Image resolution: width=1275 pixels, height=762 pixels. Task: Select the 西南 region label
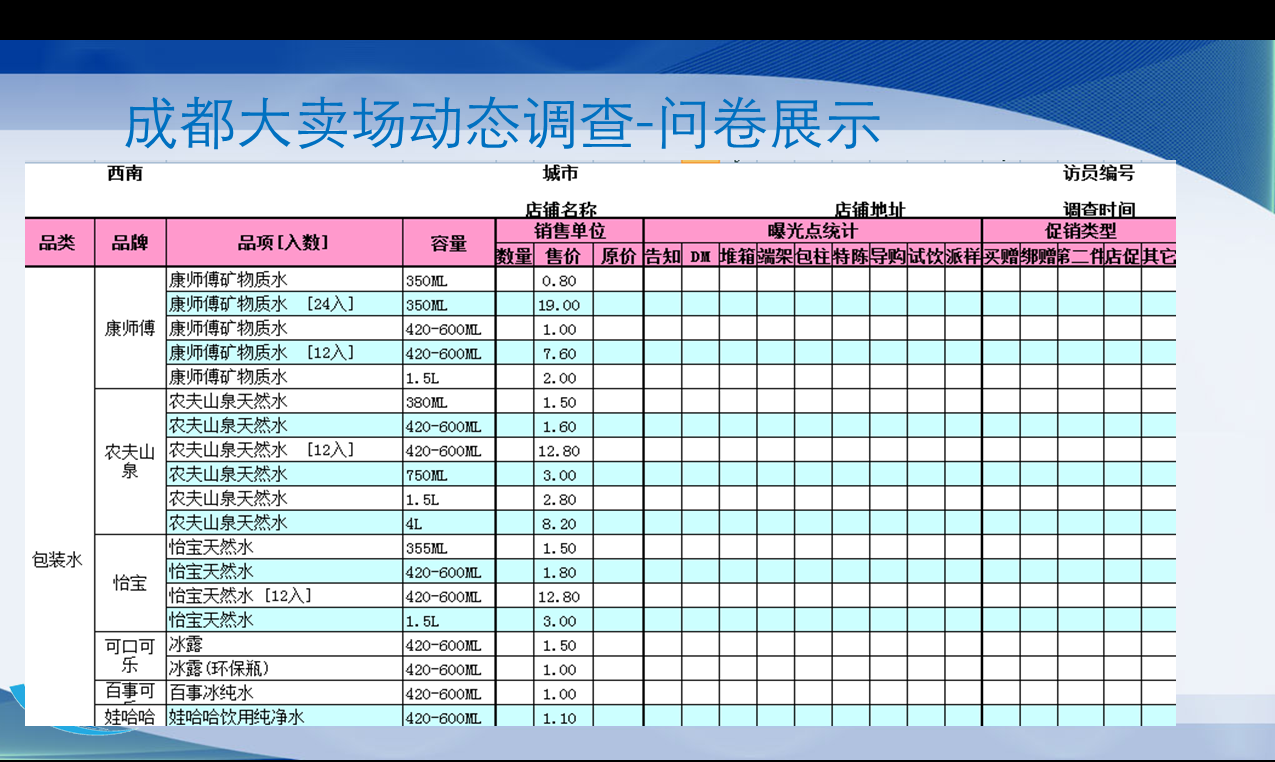(125, 173)
